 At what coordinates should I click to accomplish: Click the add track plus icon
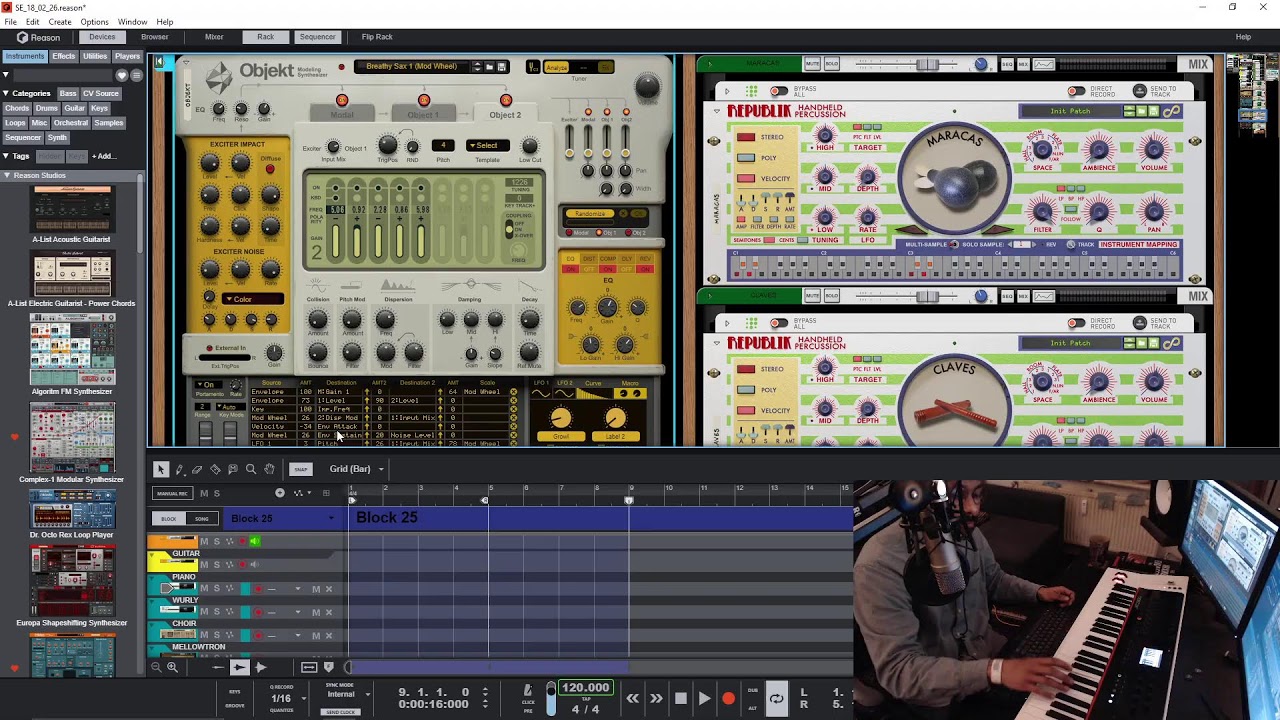280,493
